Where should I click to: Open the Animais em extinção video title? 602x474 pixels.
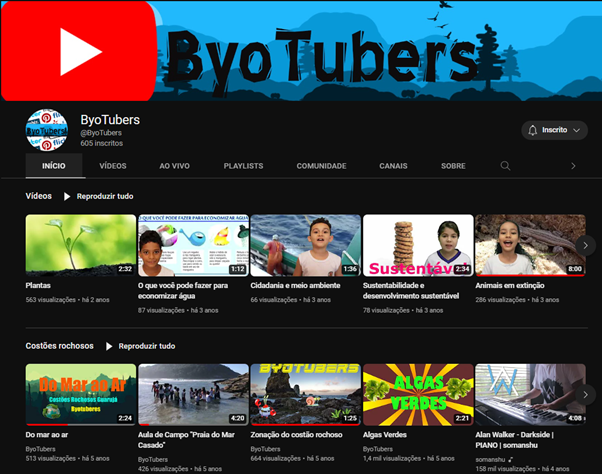coord(509,285)
